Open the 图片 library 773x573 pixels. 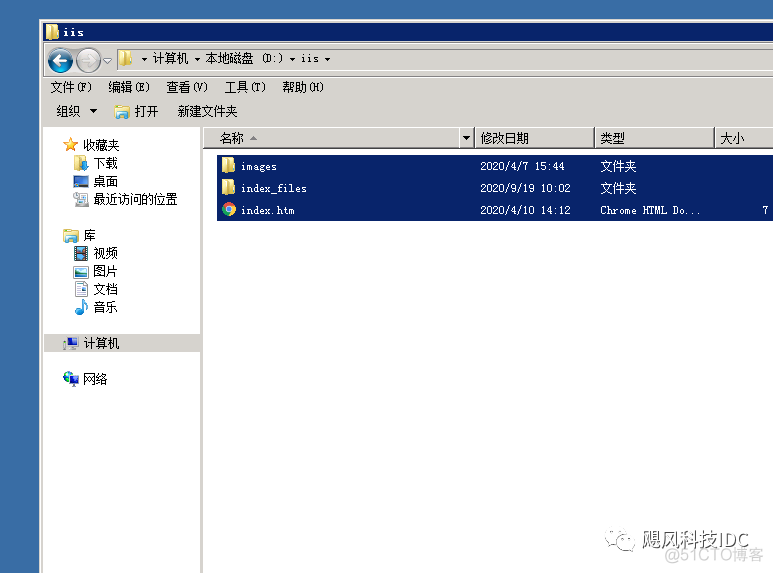105,271
